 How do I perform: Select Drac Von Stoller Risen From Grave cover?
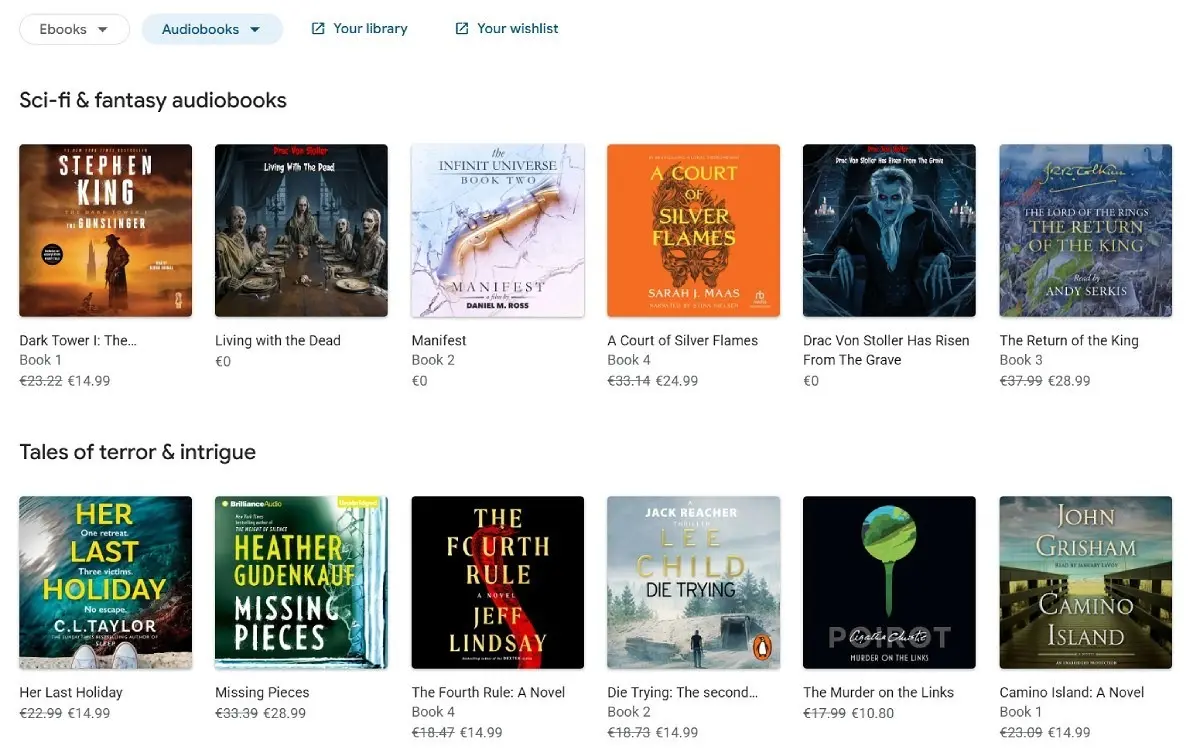tap(890, 231)
